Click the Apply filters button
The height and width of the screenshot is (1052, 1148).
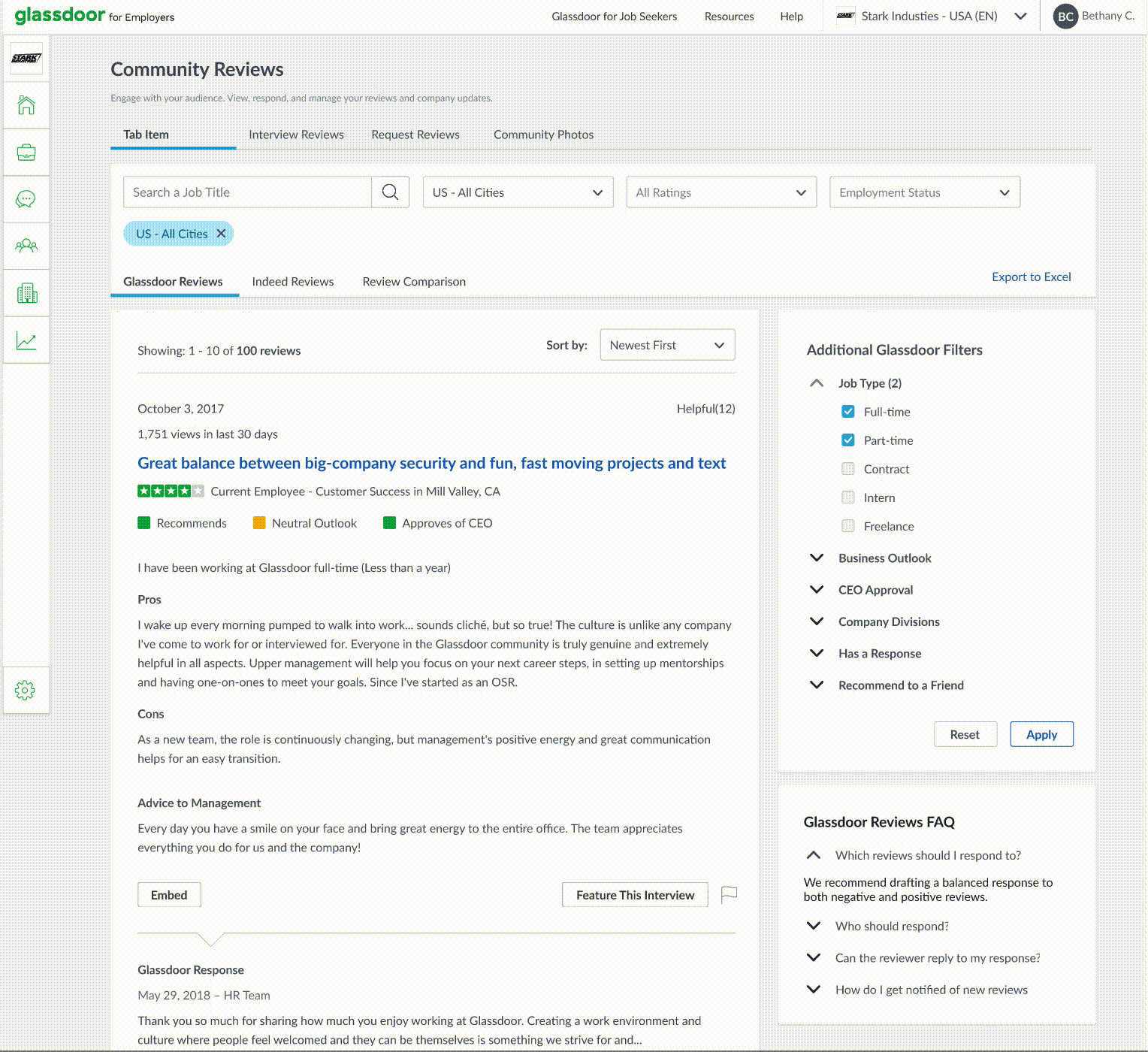1041,734
